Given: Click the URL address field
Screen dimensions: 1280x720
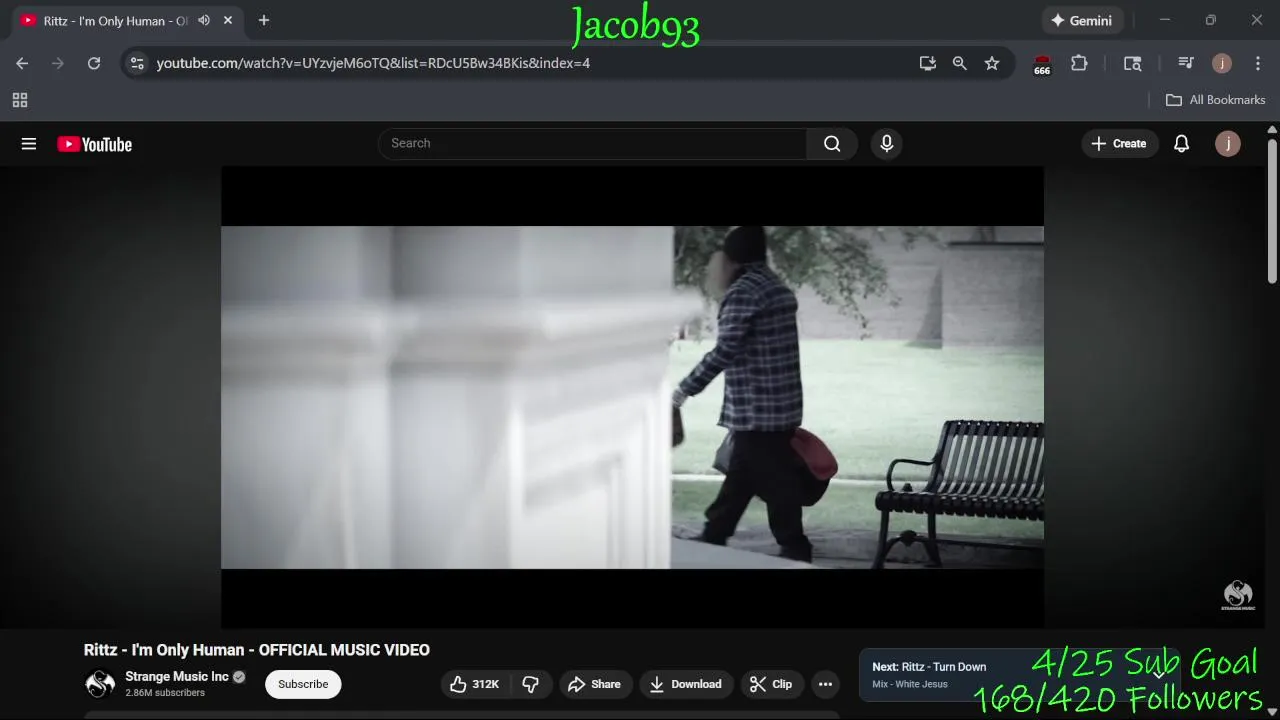Looking at the screenshot, I should [373, 63].
